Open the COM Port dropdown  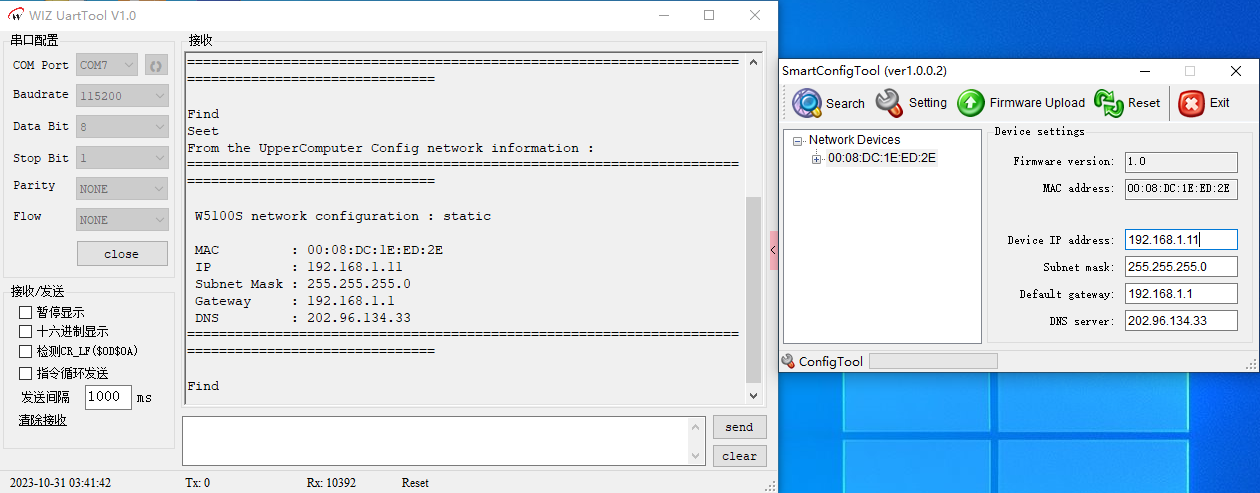(x=107, y=65)
